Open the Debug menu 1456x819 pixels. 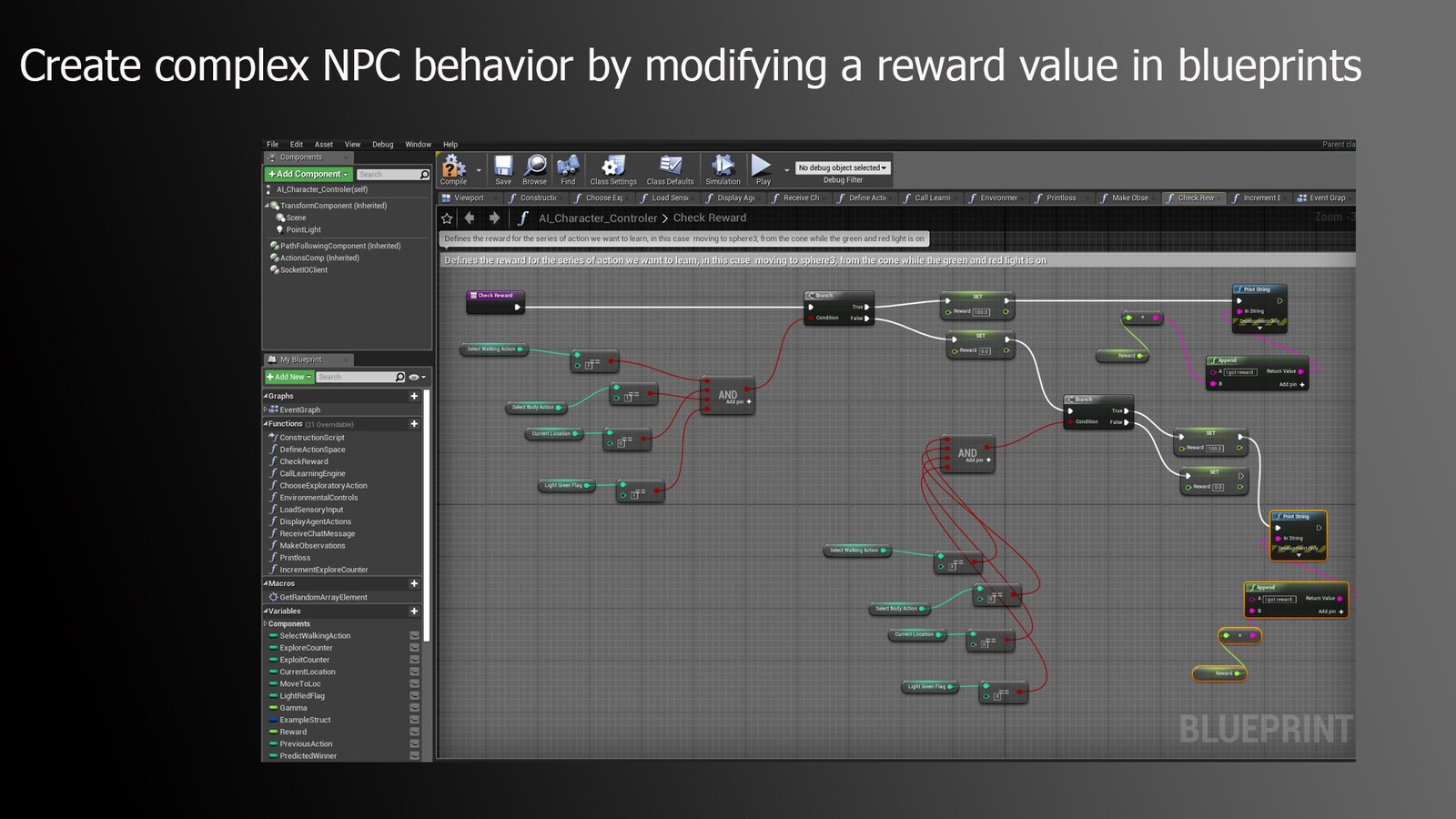382,144
